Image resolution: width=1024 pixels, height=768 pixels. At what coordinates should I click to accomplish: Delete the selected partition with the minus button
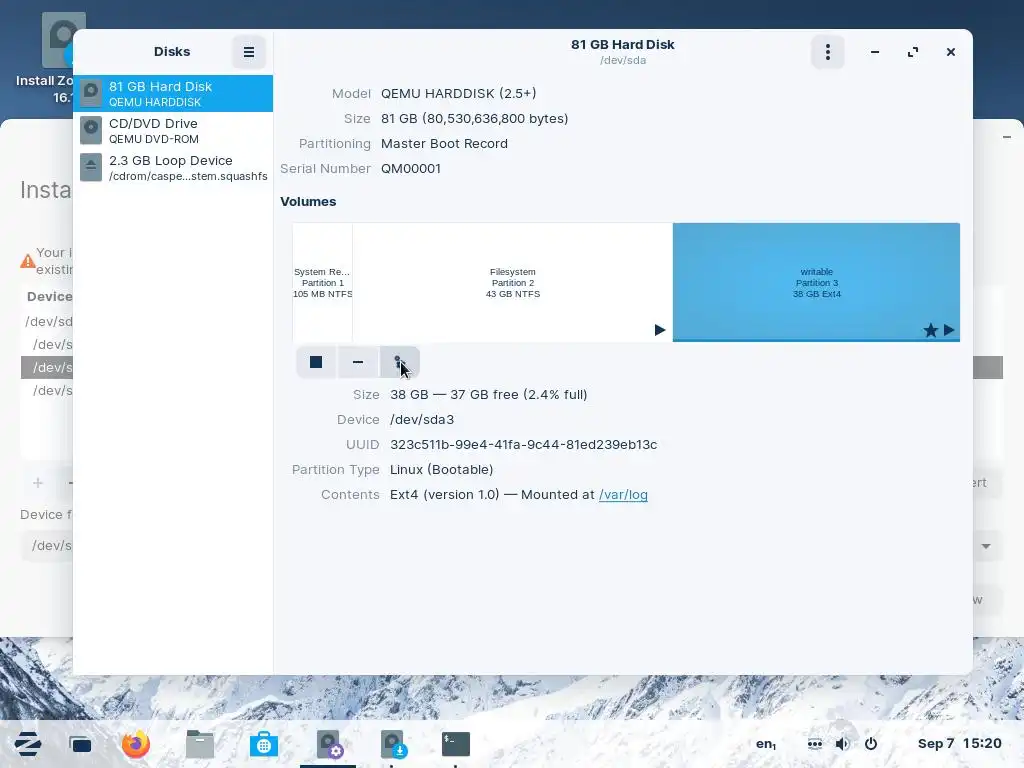[x=358, y=362]
